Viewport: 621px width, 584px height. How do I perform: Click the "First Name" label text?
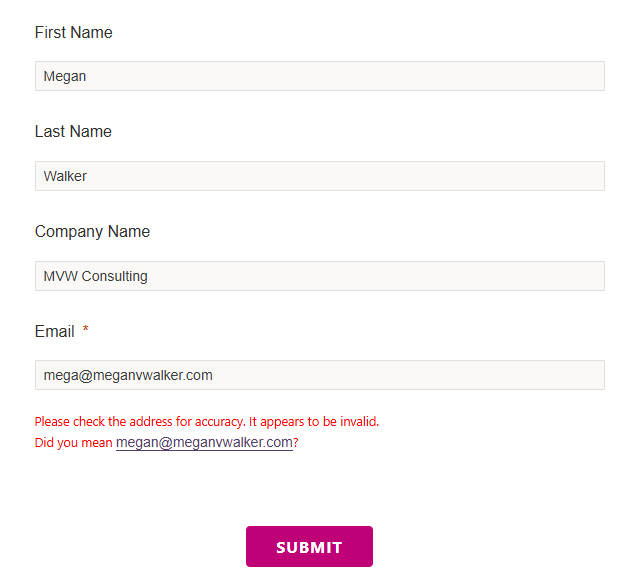[x=73, y=33]
